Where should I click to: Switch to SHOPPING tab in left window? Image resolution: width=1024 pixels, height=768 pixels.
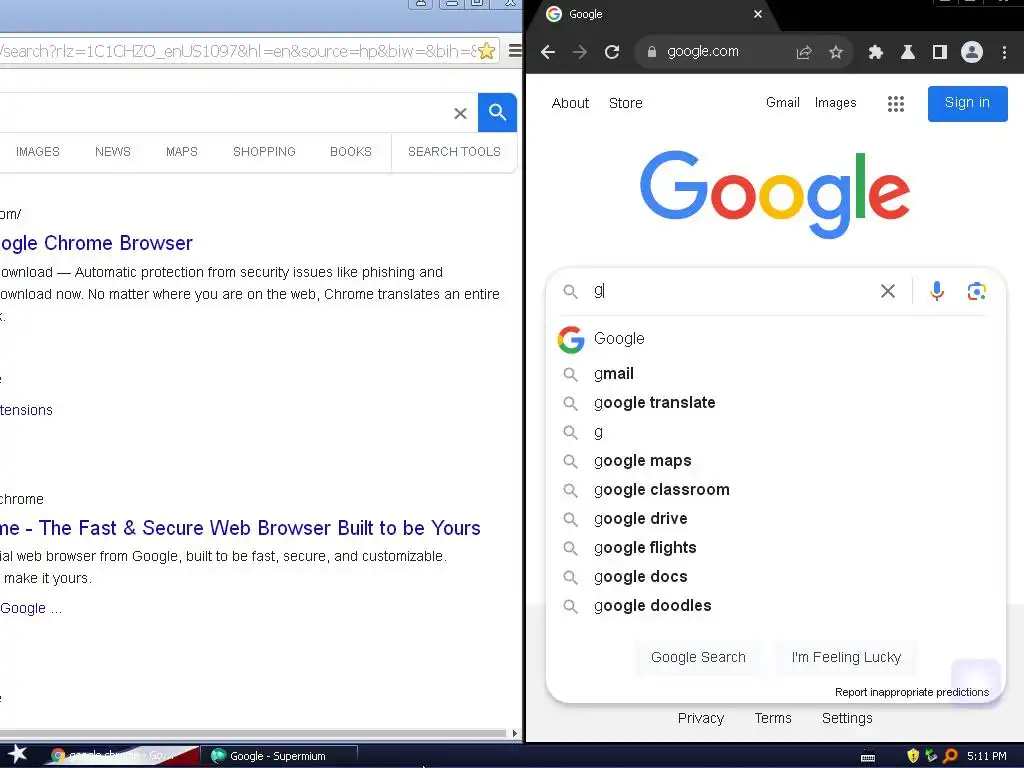[x=264, y=152]
